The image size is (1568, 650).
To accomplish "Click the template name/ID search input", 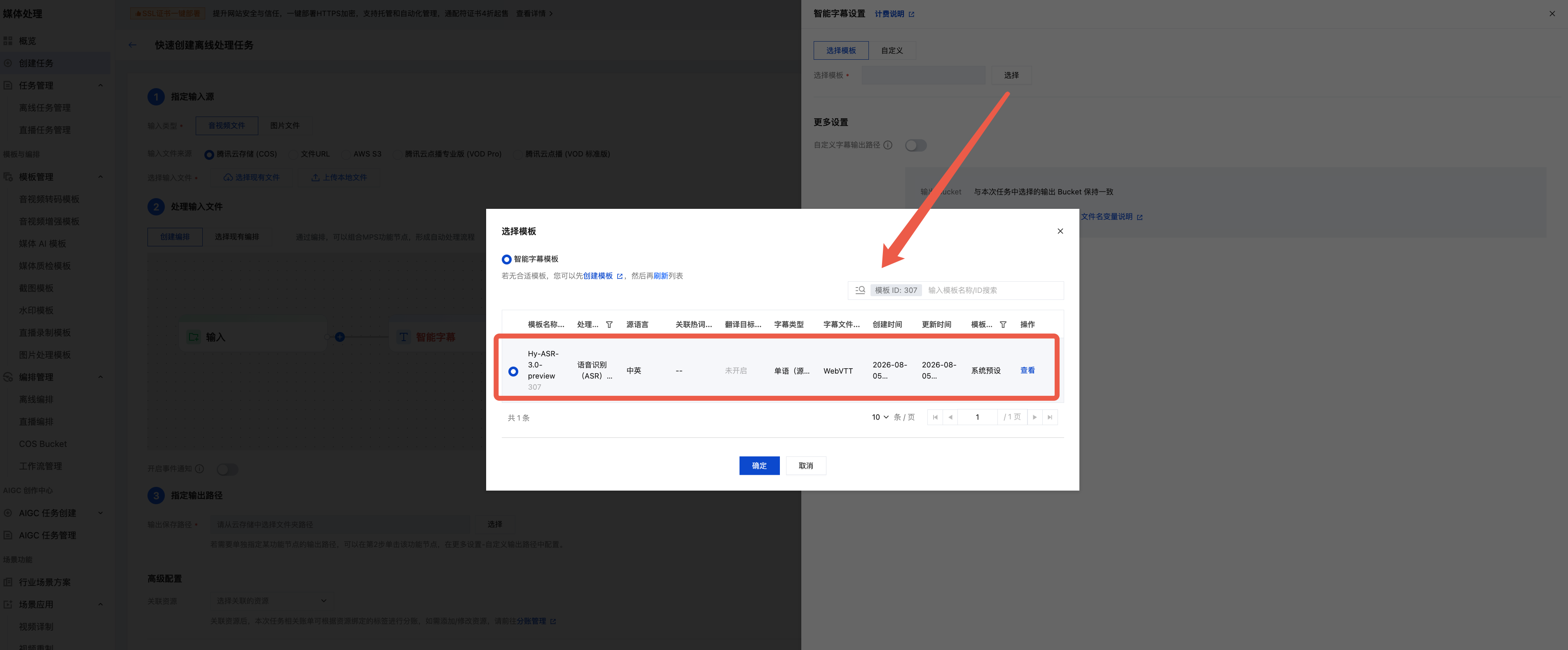I will pyautogui.click(x=993, y=290).
